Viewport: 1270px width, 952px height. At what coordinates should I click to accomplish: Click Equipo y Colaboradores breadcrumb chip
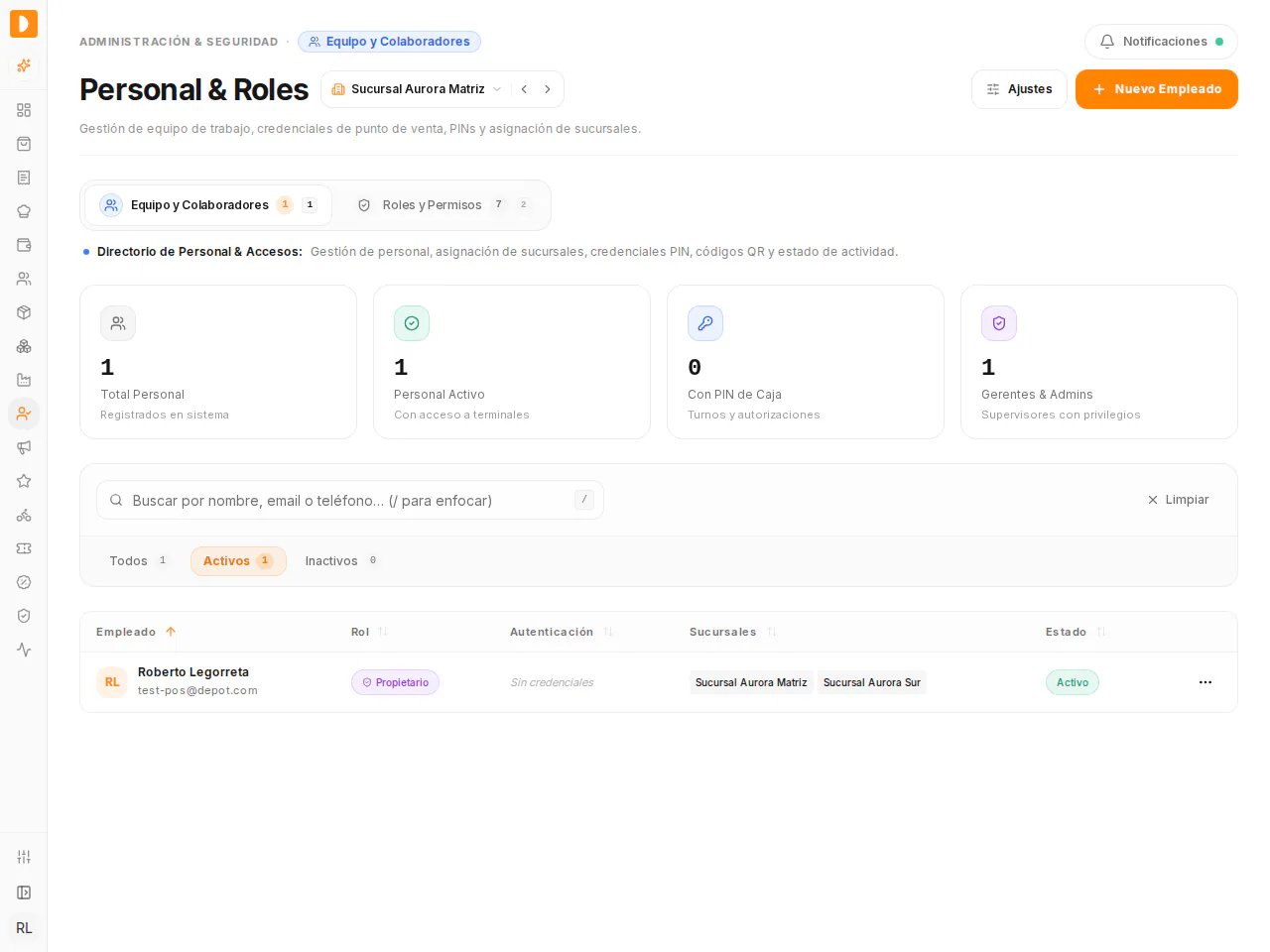pos(389,42)
